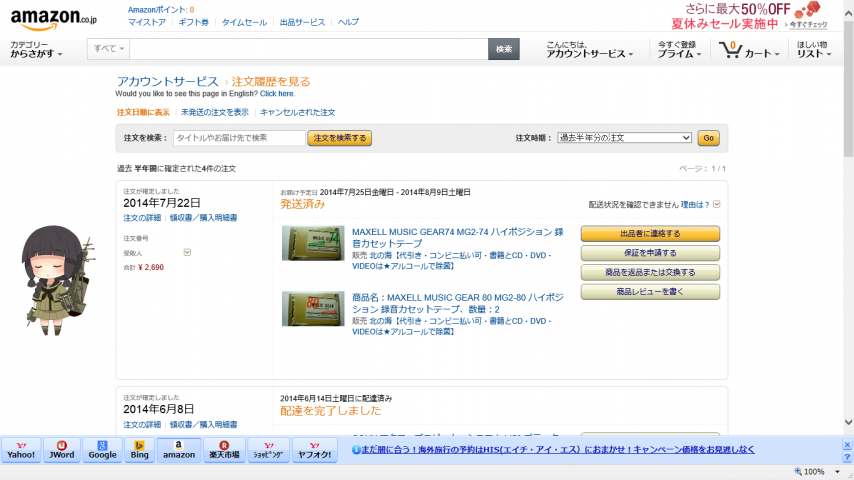Select the 注文日順に表示 tab
The image size is (854, 480).
143,112
